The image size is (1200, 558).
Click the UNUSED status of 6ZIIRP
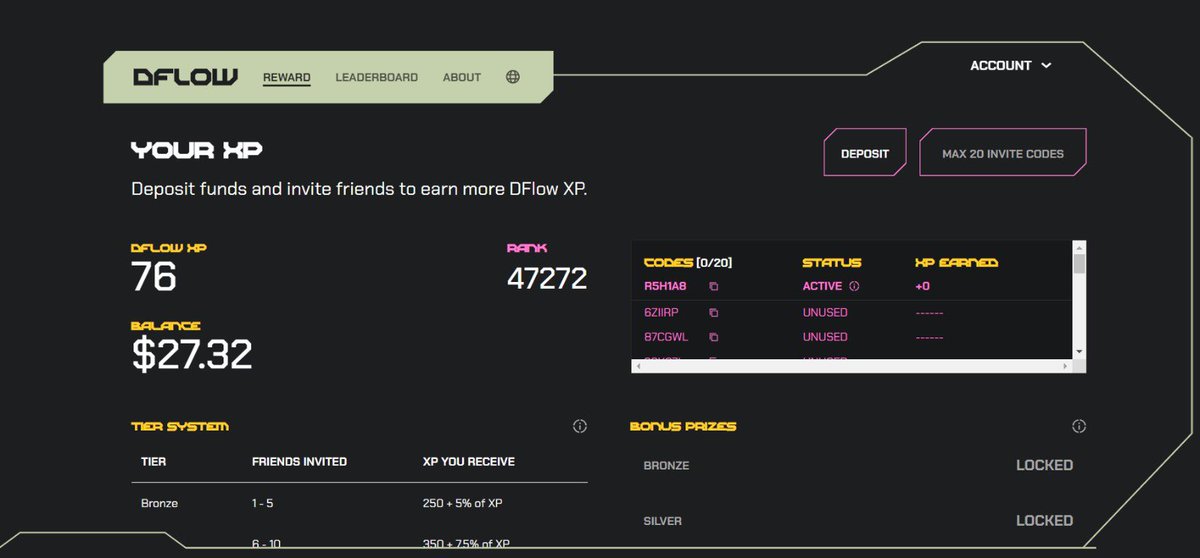coord(825,313)
